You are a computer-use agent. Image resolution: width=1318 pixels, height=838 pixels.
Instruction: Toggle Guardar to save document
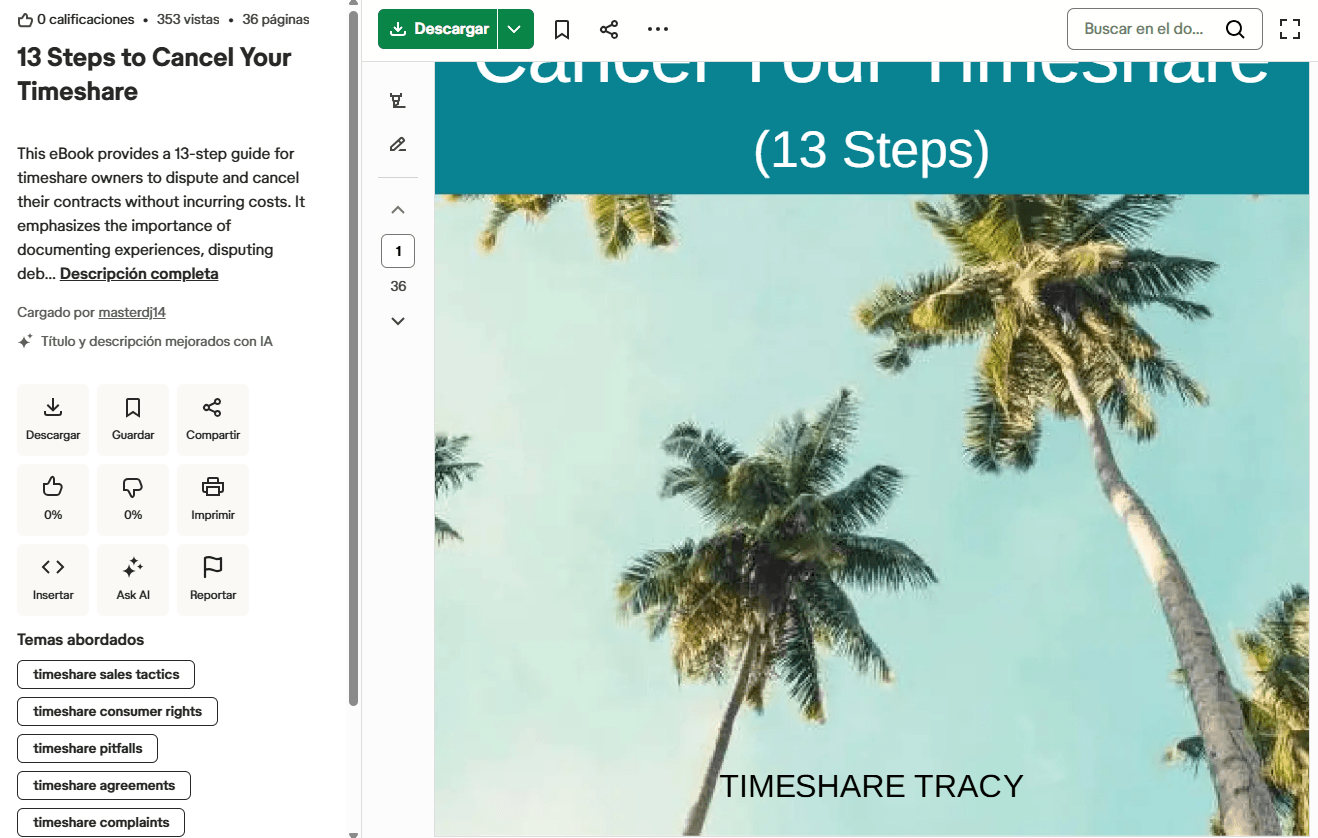point(133,419)
